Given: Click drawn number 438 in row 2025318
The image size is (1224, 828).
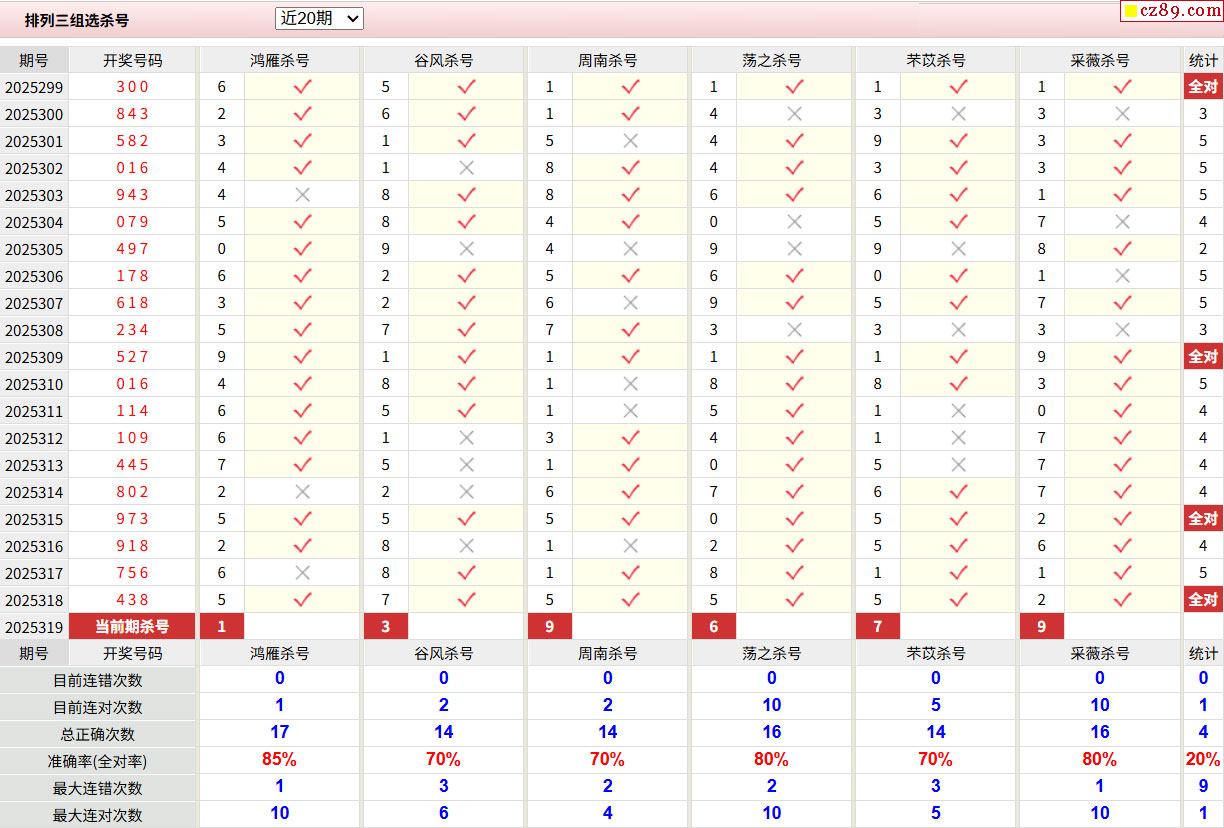Looking at the screenshot, I should point(132,600).
